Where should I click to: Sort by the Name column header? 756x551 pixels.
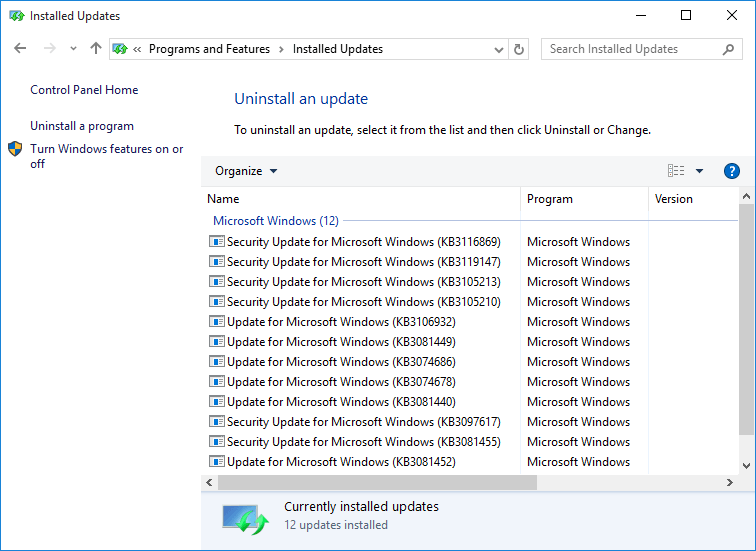point(361,199)
